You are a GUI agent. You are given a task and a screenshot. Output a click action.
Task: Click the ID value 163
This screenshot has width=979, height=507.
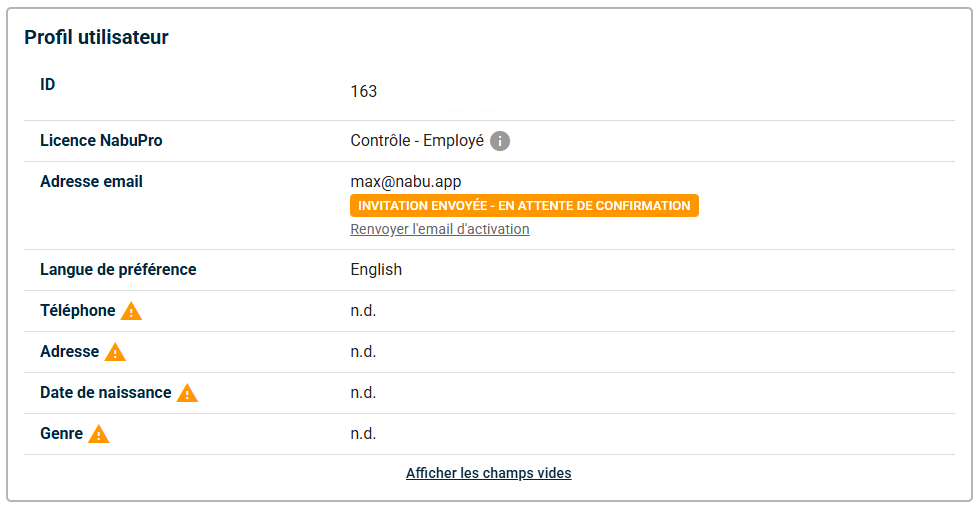pos(364,92)
